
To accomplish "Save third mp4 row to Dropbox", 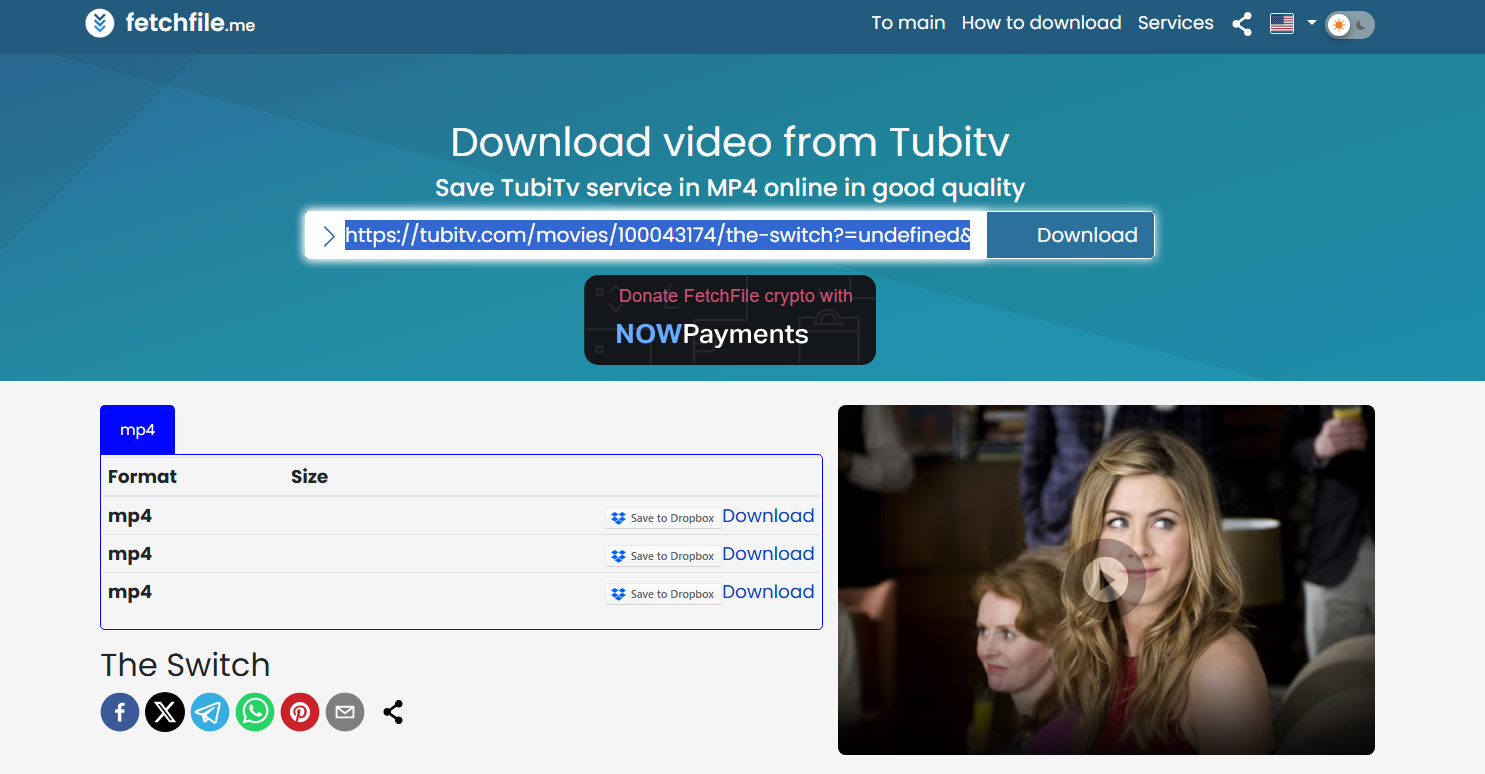I will (x=663, y=594).
